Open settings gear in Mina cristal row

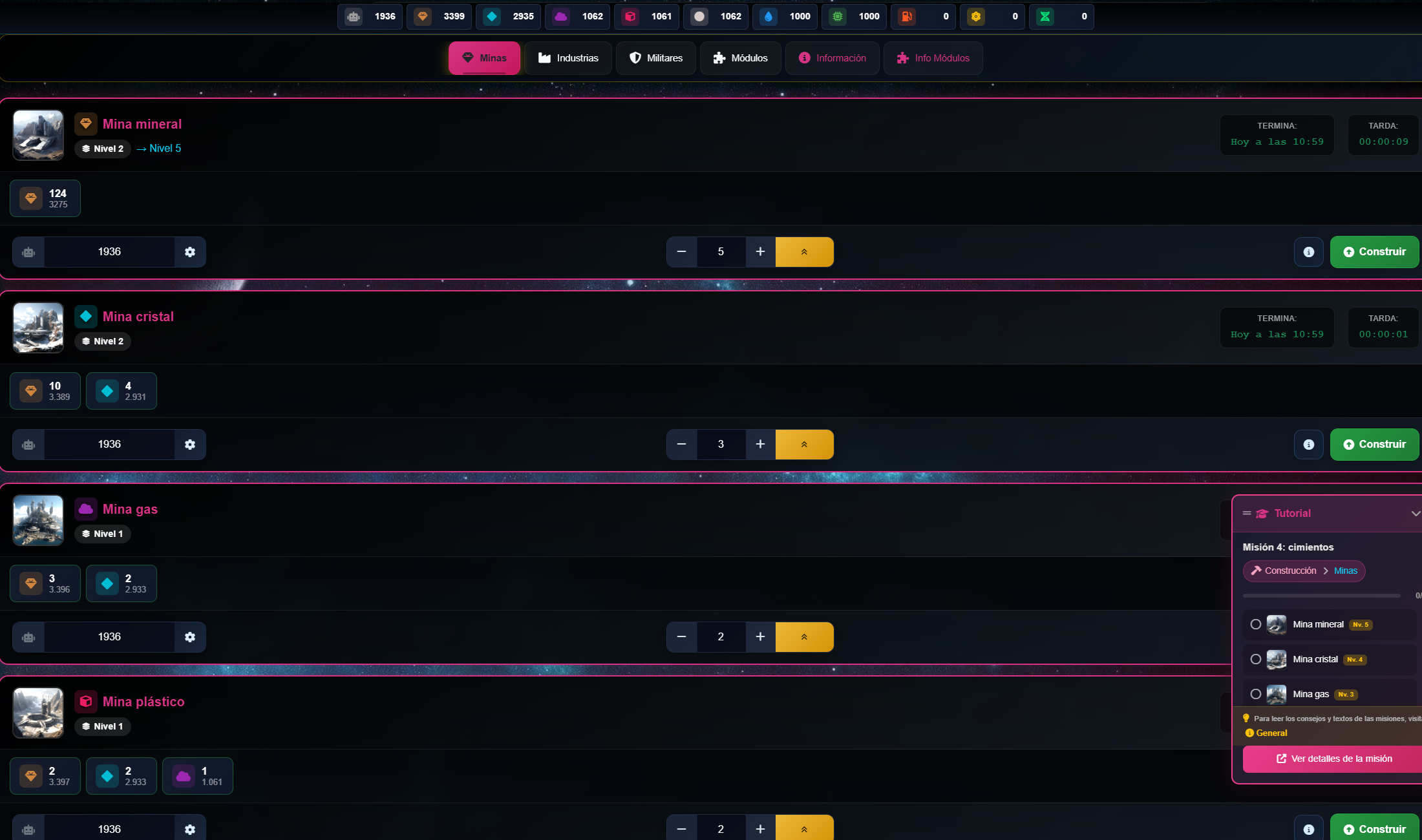pyautogui.click(x=190, y=445)
